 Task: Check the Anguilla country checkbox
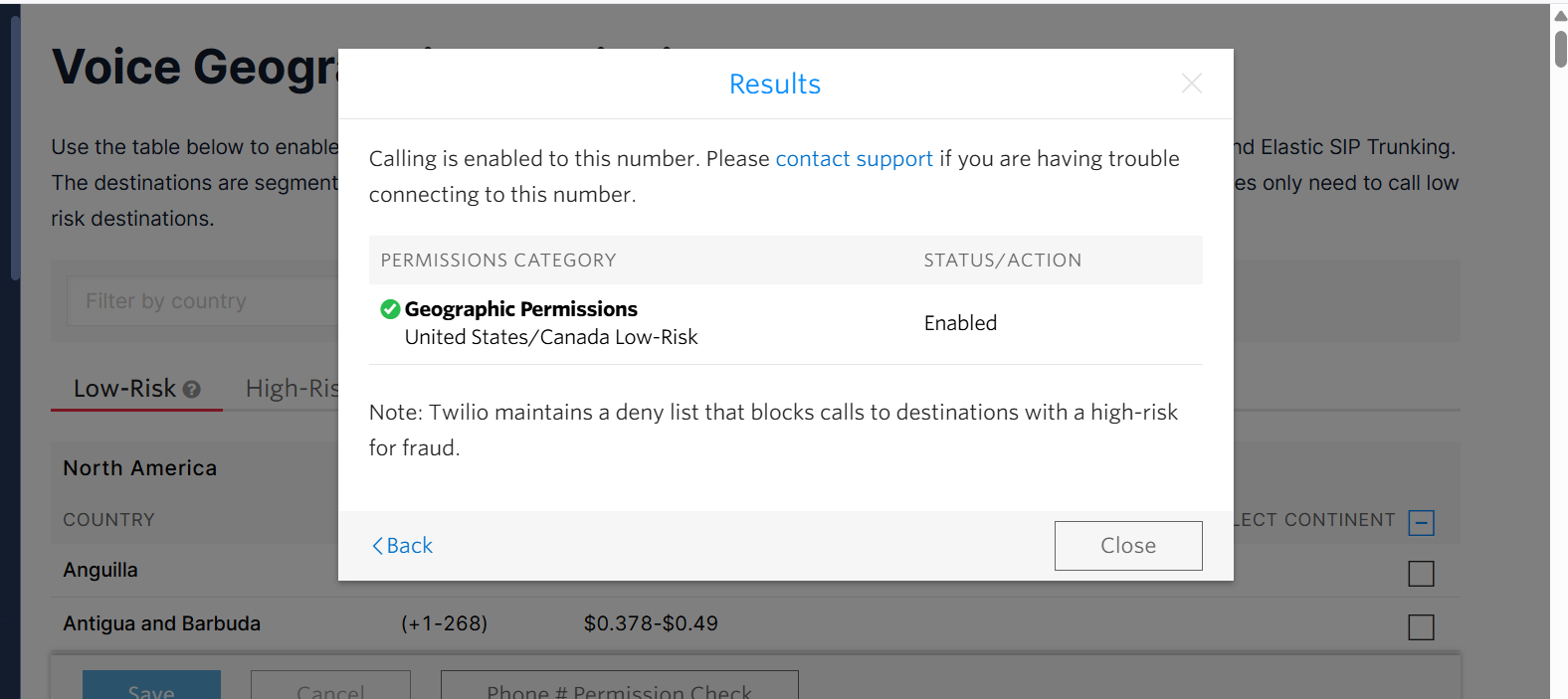click(1421, 574)
